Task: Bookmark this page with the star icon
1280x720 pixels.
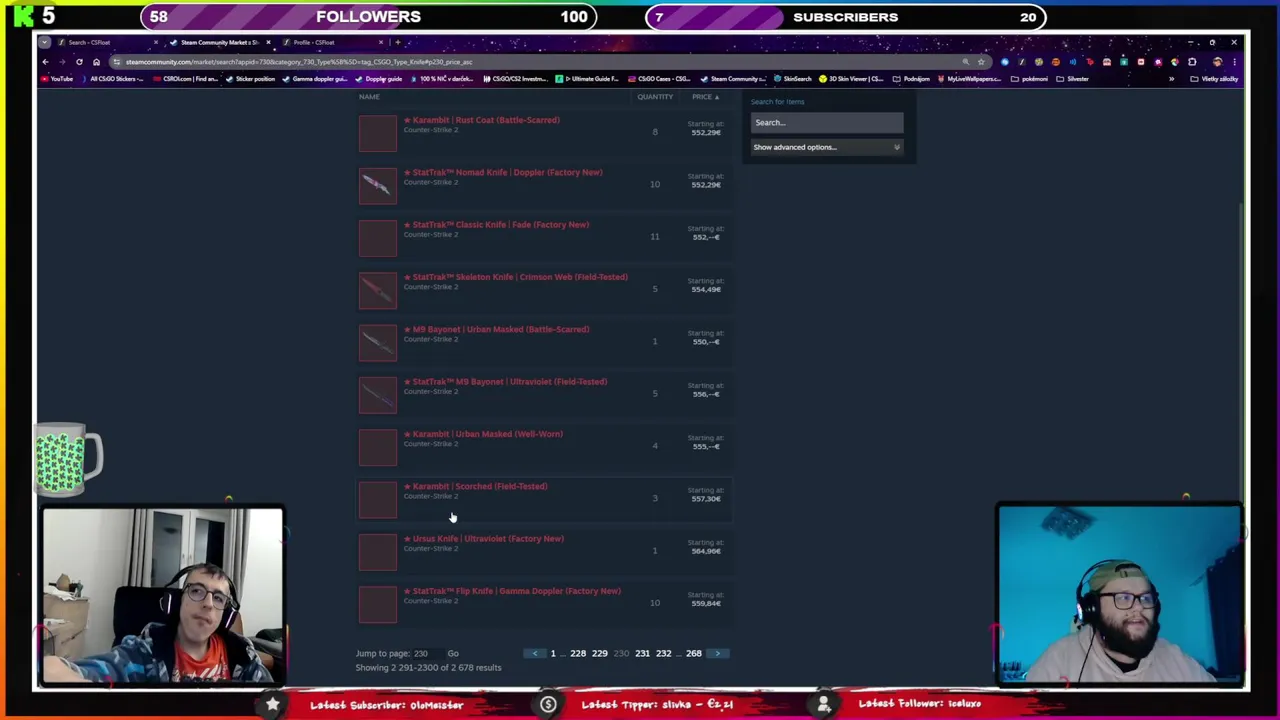Action: [x=981, y=62]
